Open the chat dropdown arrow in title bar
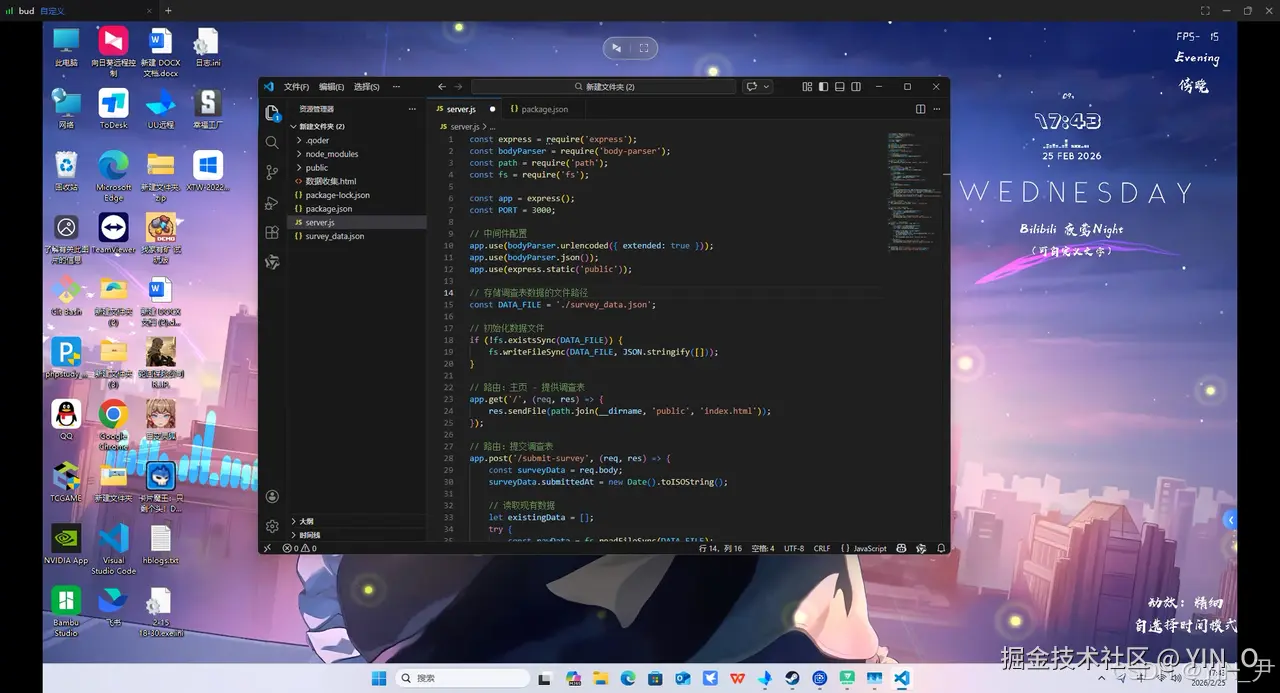The image size is (1280, 693). tap(767, 87)
